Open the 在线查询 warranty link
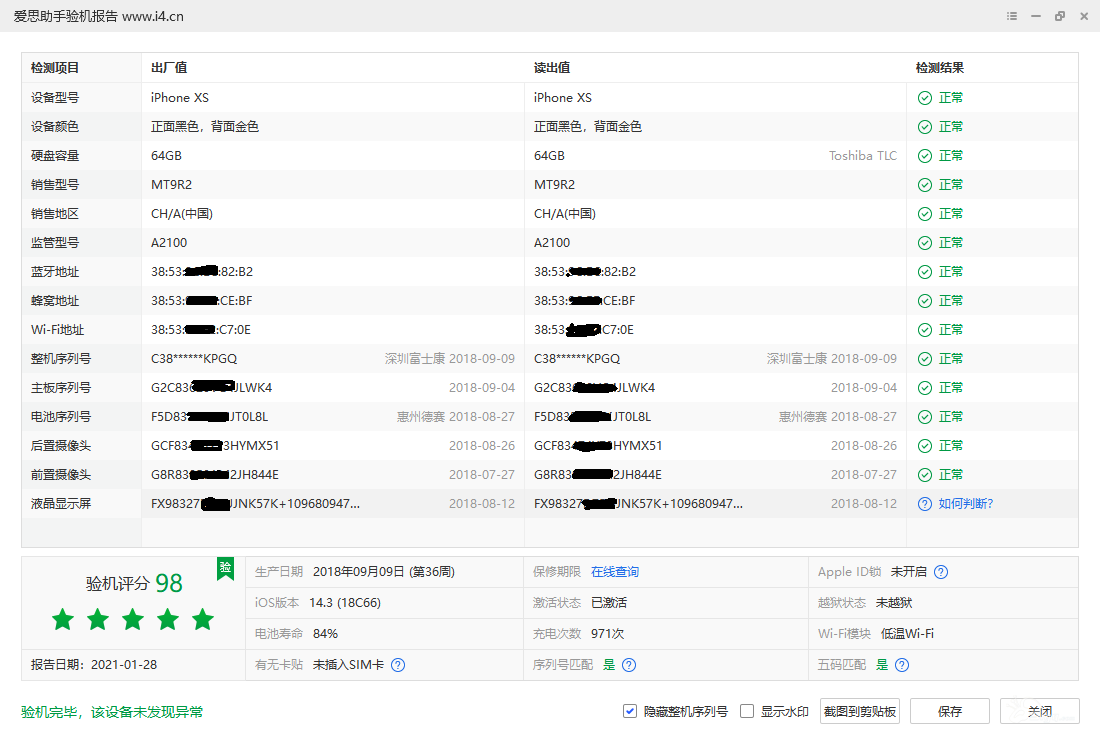Screen dimensions: 1100x749 [615, 572]
